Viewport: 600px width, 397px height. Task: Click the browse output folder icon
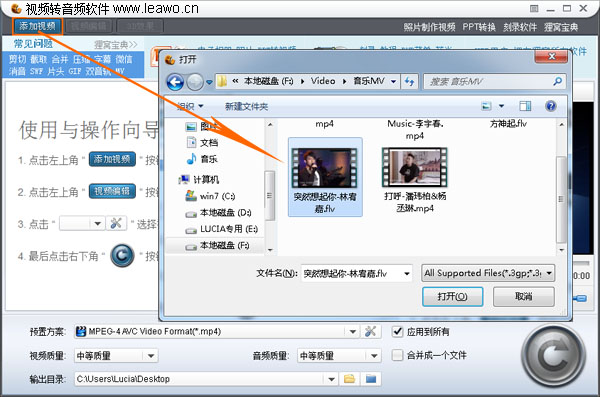[349, 379]
